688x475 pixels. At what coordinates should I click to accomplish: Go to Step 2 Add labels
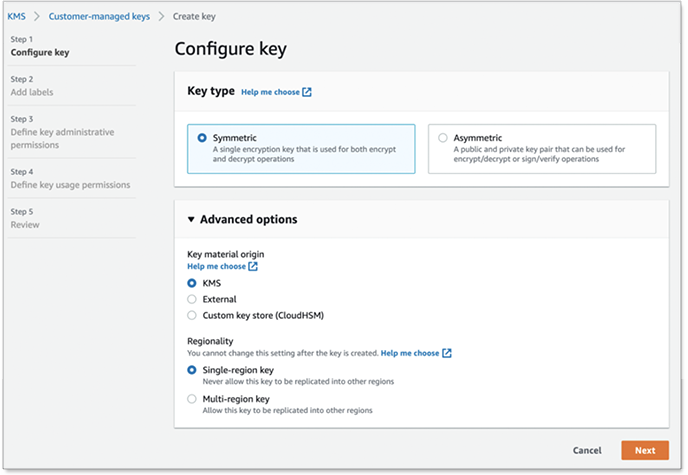click(32, 92)
